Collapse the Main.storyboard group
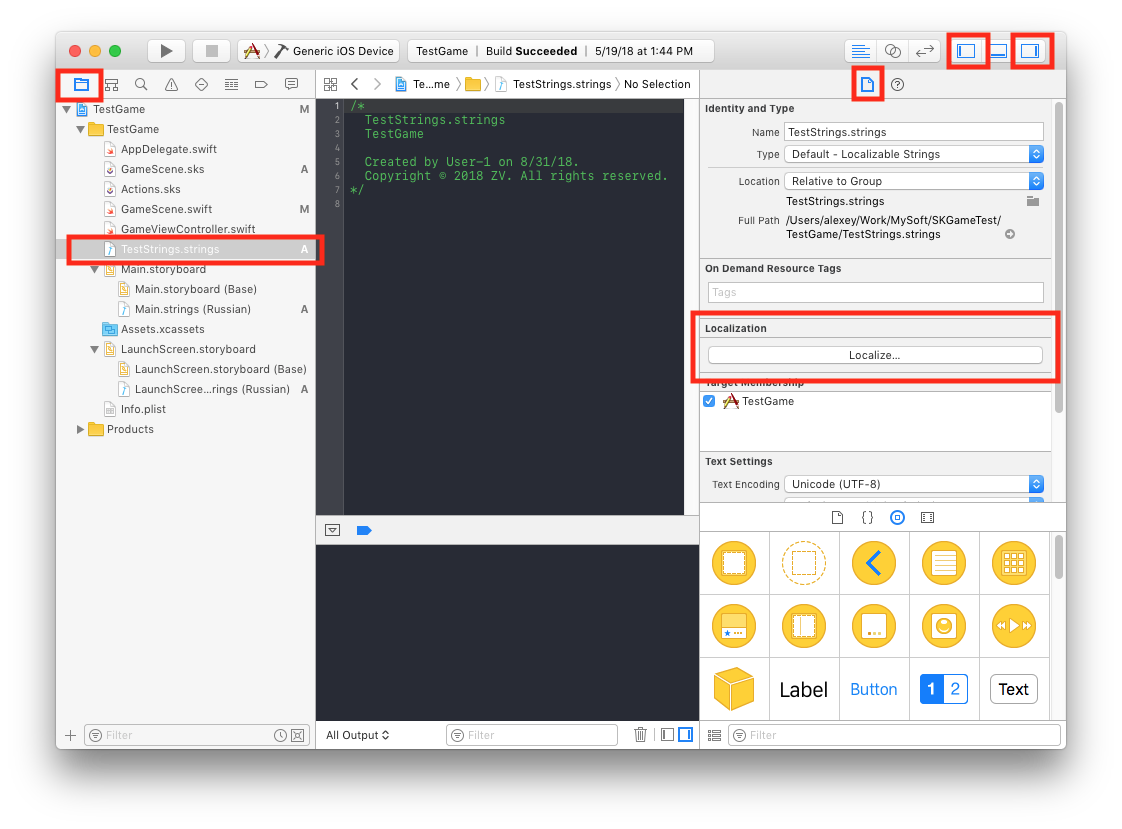Screen dimensions: 1122x829 (95, 269)
